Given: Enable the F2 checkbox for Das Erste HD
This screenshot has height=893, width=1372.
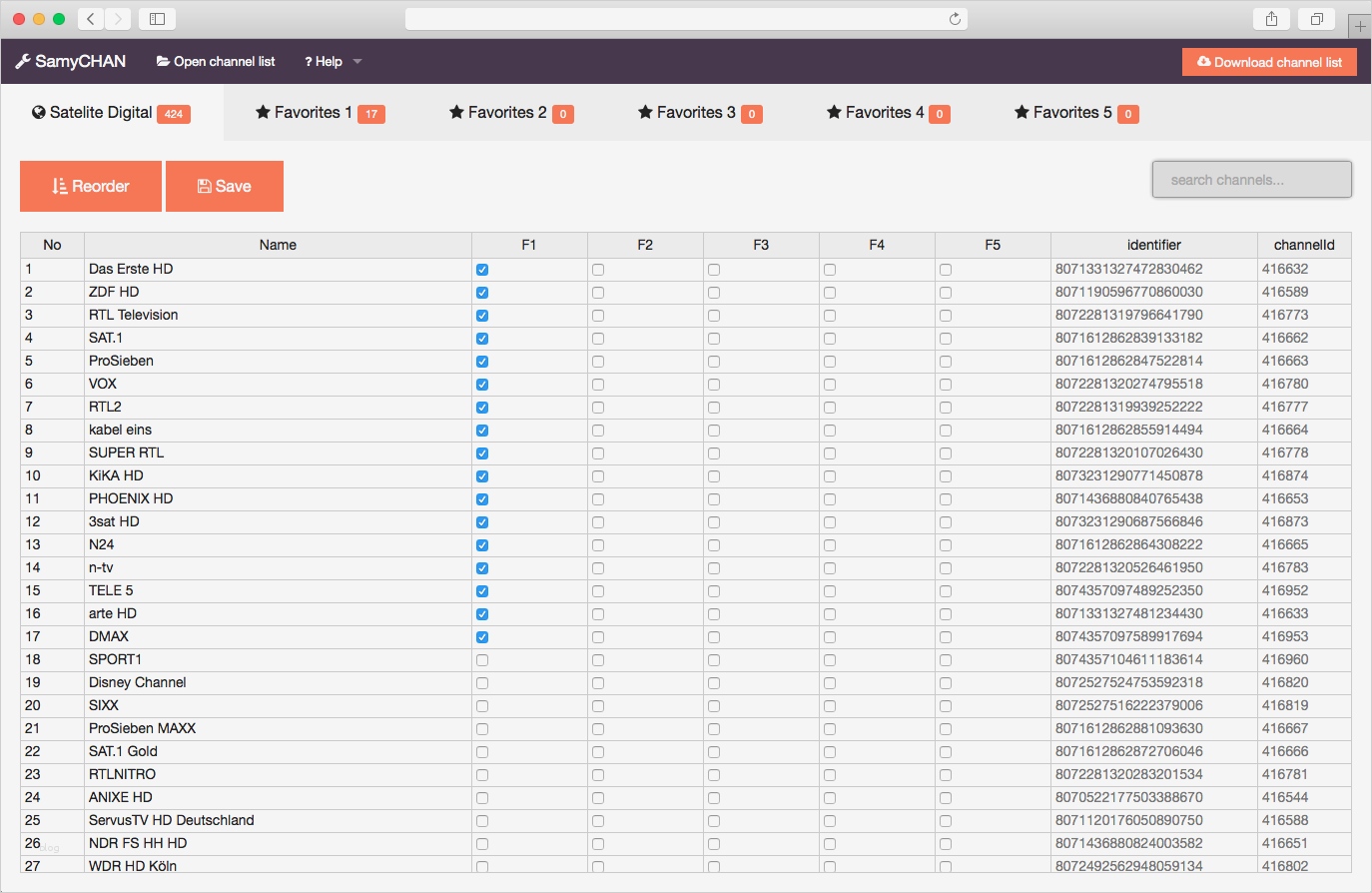Looking at the screenshot, I should (596, 269).
